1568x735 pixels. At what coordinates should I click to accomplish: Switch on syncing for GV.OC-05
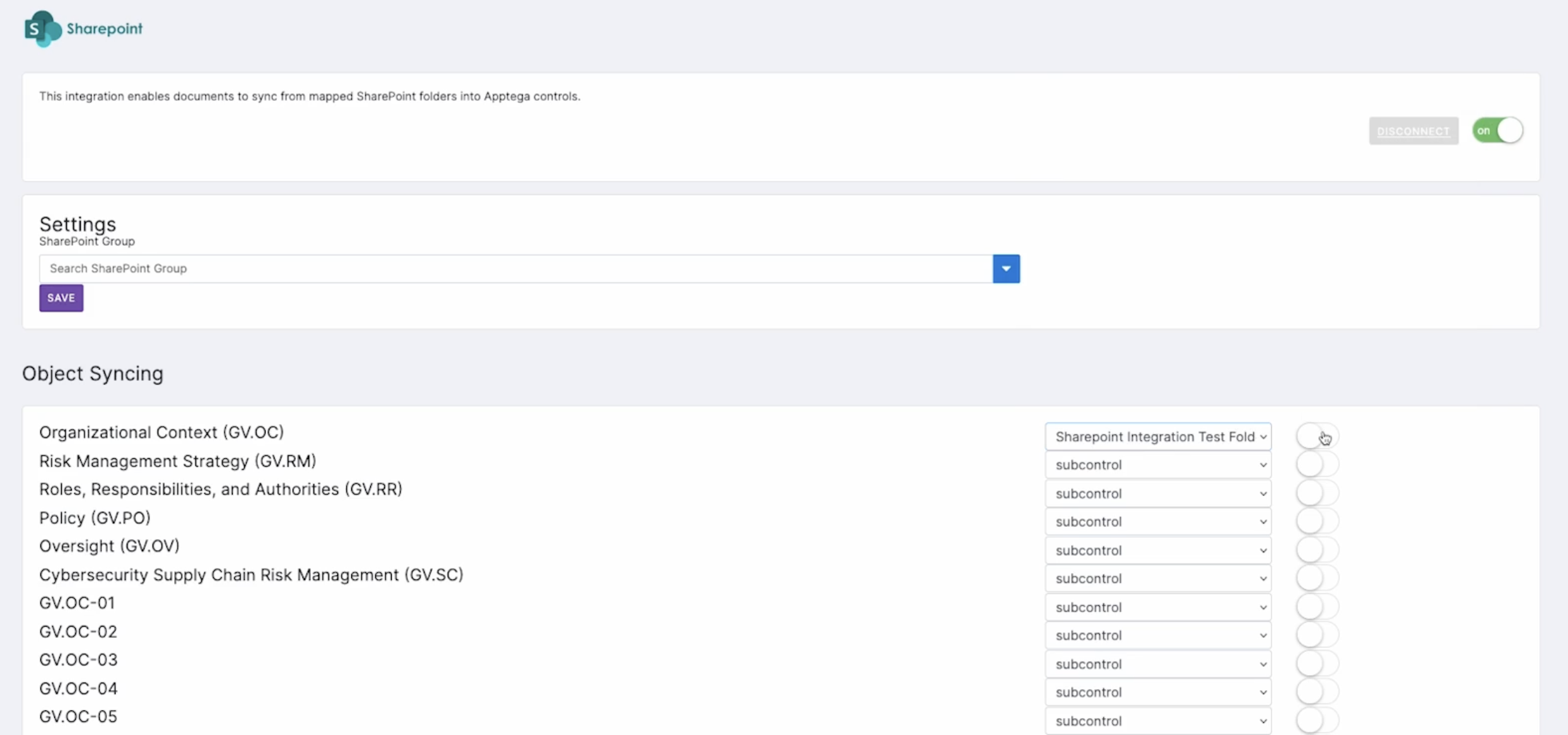point(1316,720)
